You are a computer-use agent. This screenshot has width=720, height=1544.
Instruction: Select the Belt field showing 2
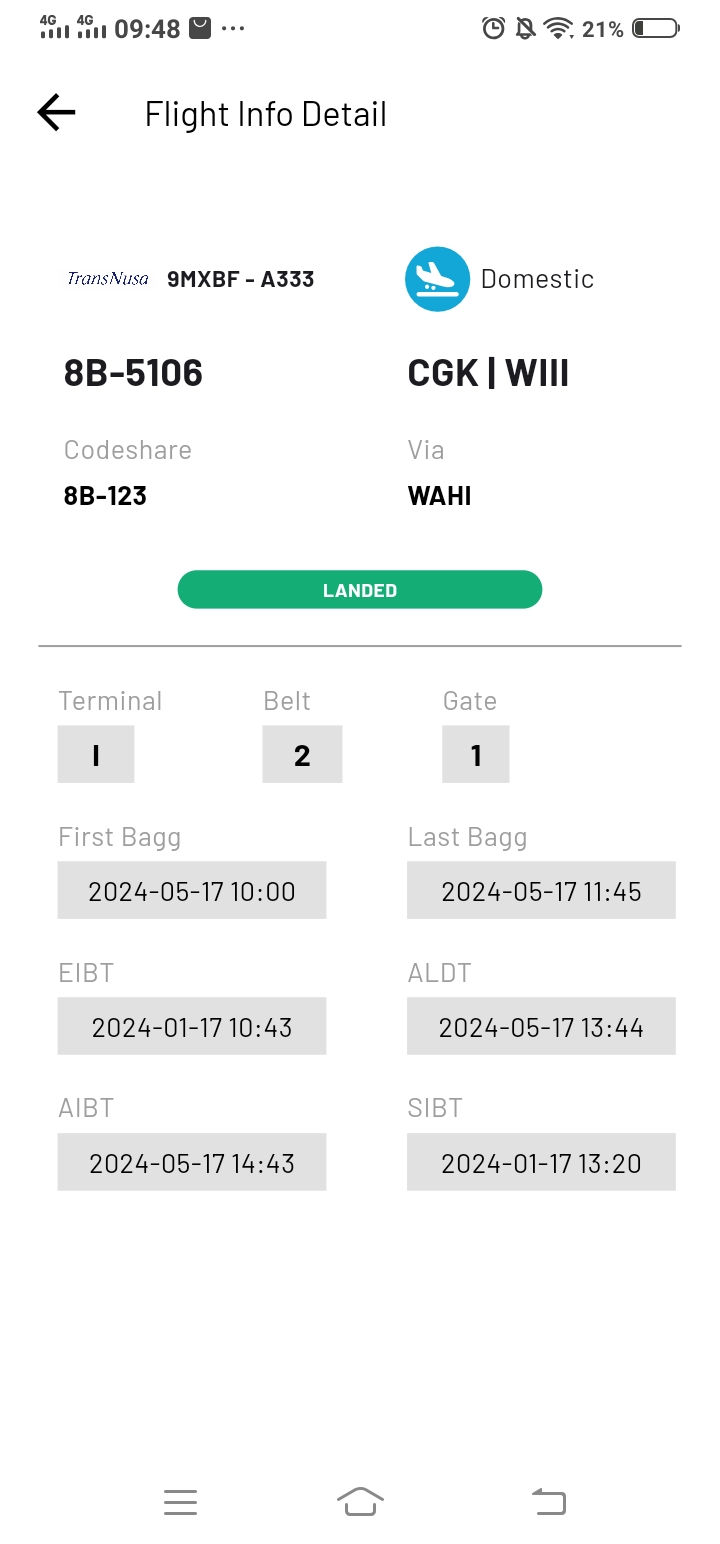tap(302, 754)
